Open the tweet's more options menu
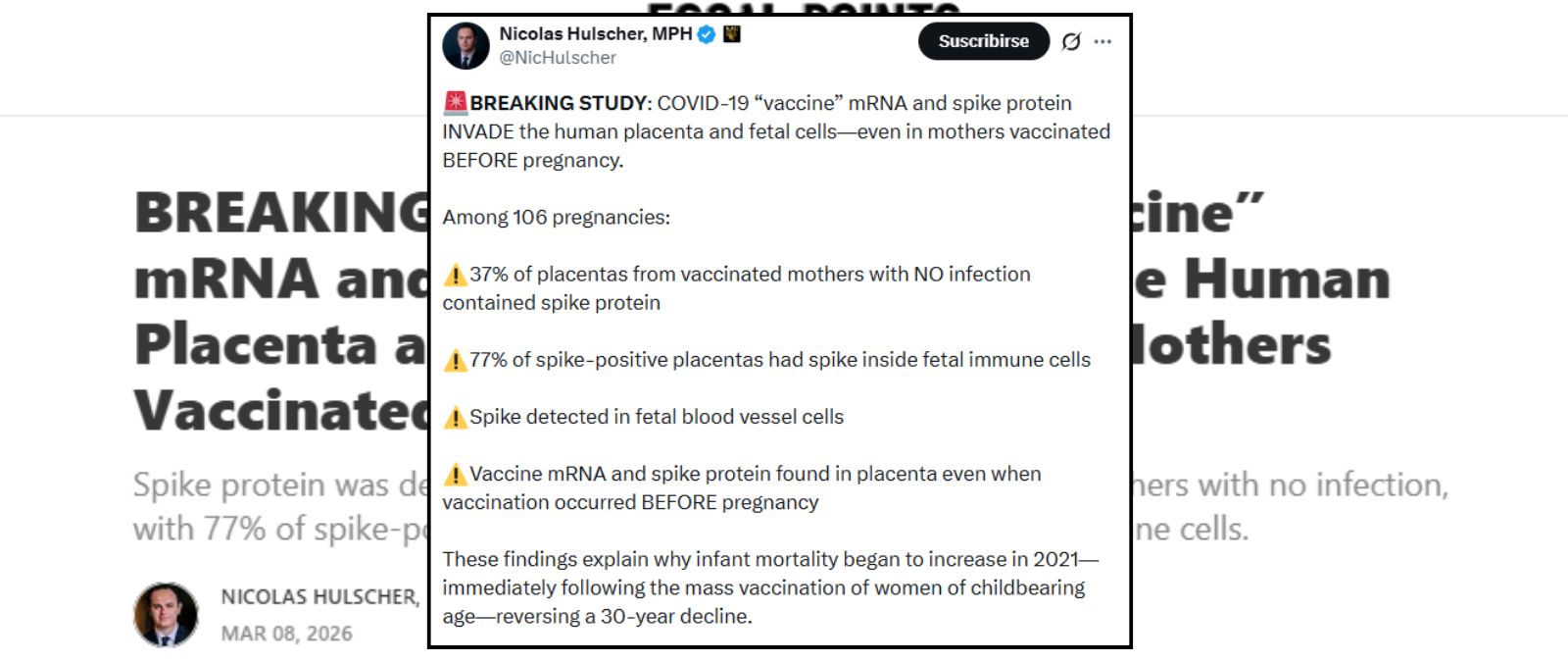1568x662 pixels. [1103, 39]
